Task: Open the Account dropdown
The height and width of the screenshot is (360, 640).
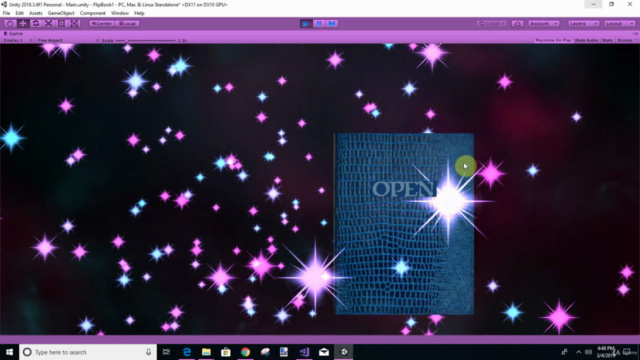Action: tap(544, 24)
